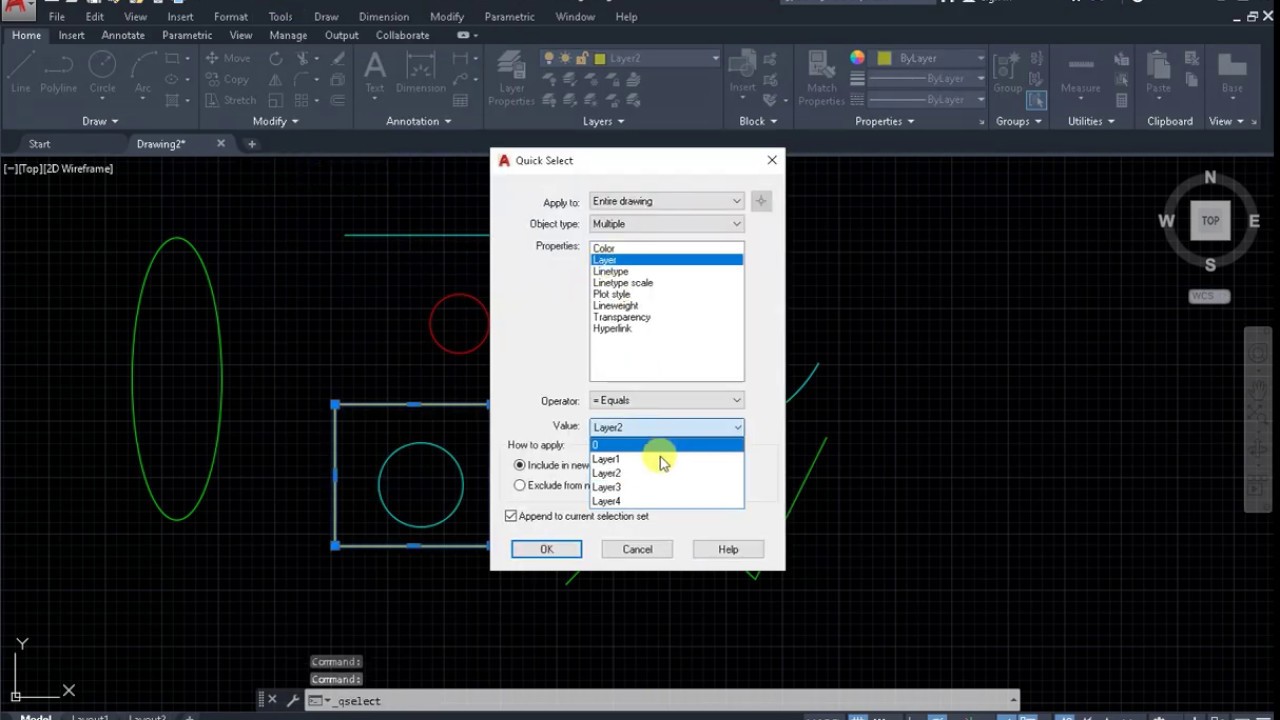
Task: Activate Match Properties tool
Action: [821, 78]
